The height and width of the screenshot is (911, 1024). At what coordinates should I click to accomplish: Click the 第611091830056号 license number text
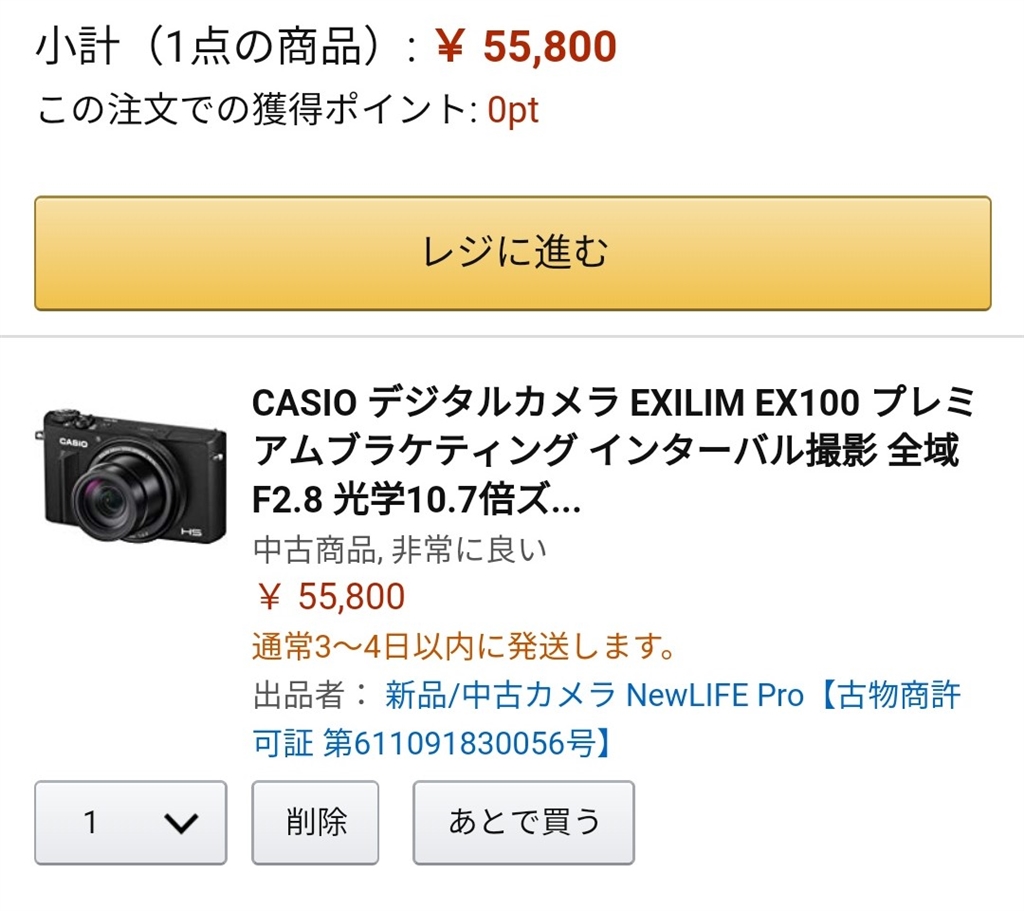click(466, 743)
